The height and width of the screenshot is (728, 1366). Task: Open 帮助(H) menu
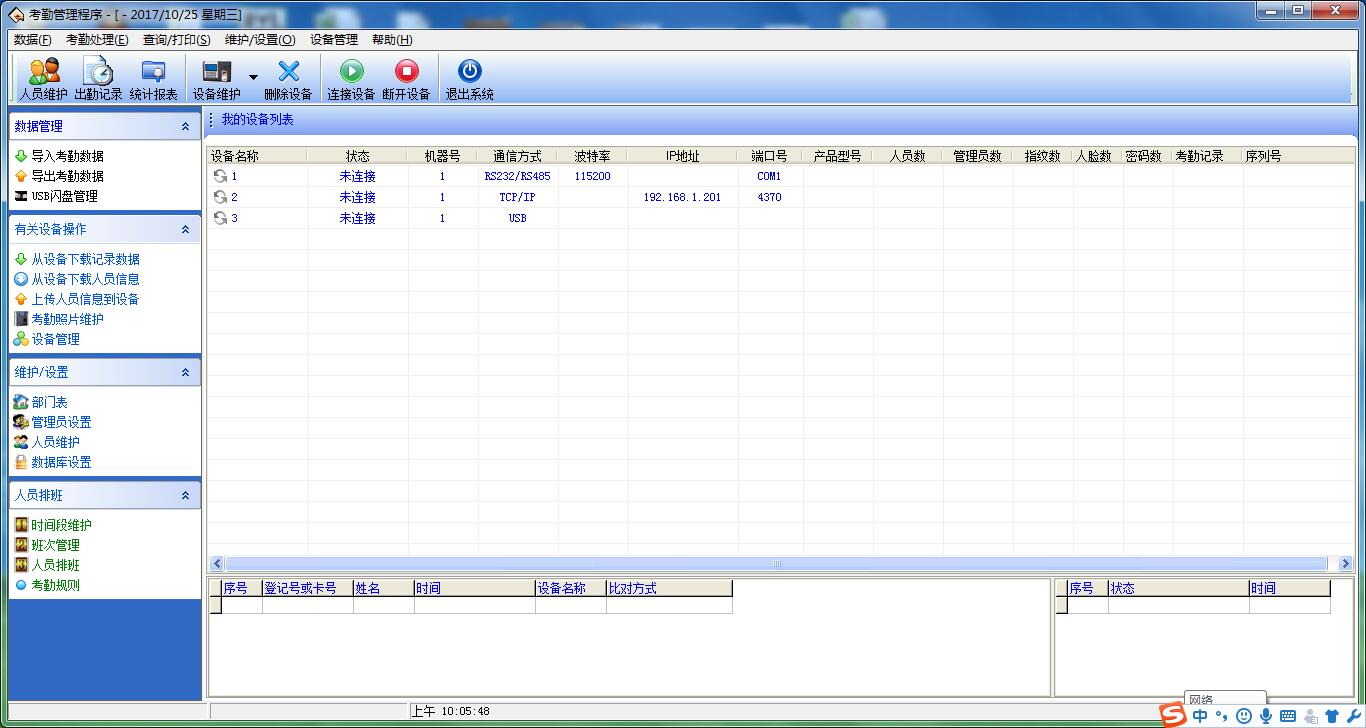coord(392,40)
